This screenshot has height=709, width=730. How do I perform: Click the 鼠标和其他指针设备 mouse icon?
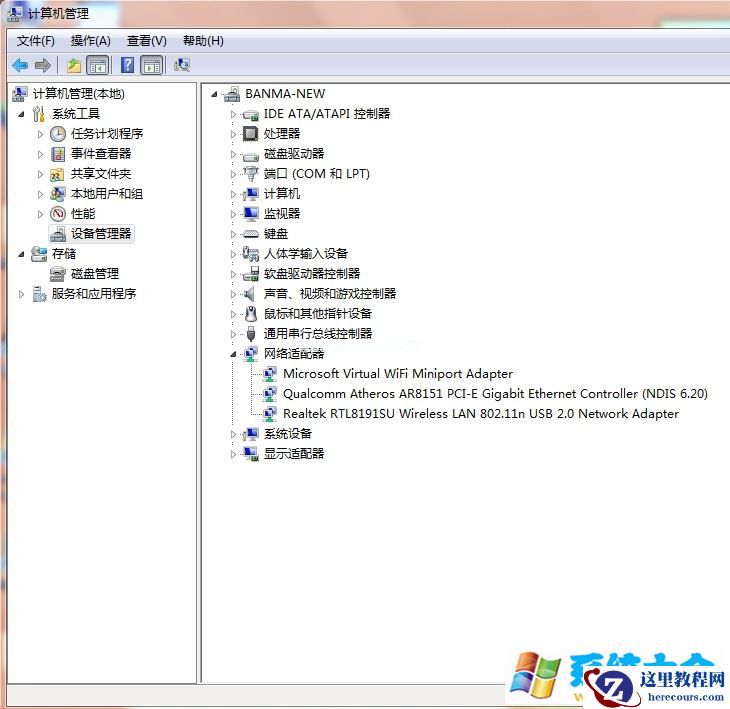[x=251, y=314]
